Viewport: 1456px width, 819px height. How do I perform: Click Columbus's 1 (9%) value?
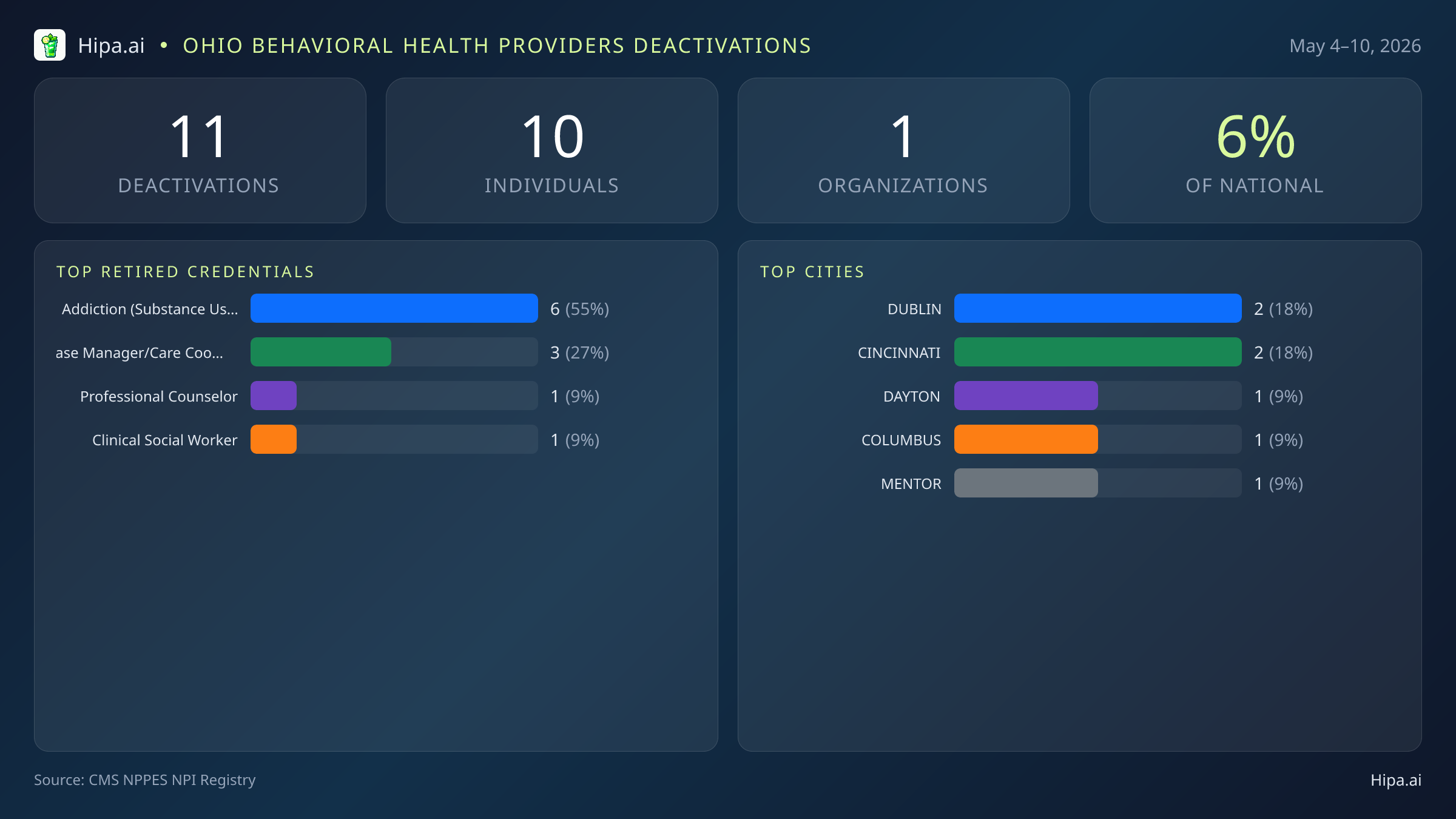1278,440
